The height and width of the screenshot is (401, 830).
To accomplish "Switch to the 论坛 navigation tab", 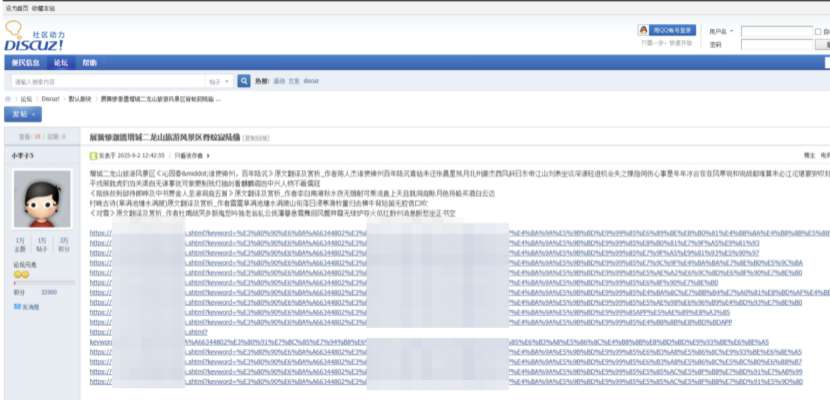I will (x=60, y=62).
